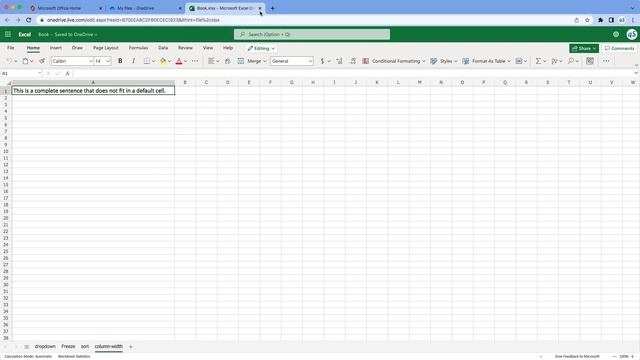Open the Review tab
Image resolution: width=640 pixels, height=360 pixels.
pyautogui.click(x=185, y=48)
